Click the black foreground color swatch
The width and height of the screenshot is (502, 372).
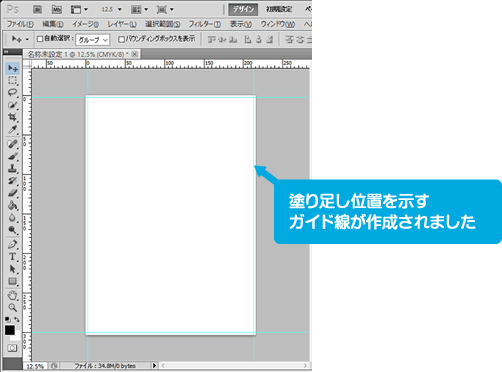[x=10, y=330]
